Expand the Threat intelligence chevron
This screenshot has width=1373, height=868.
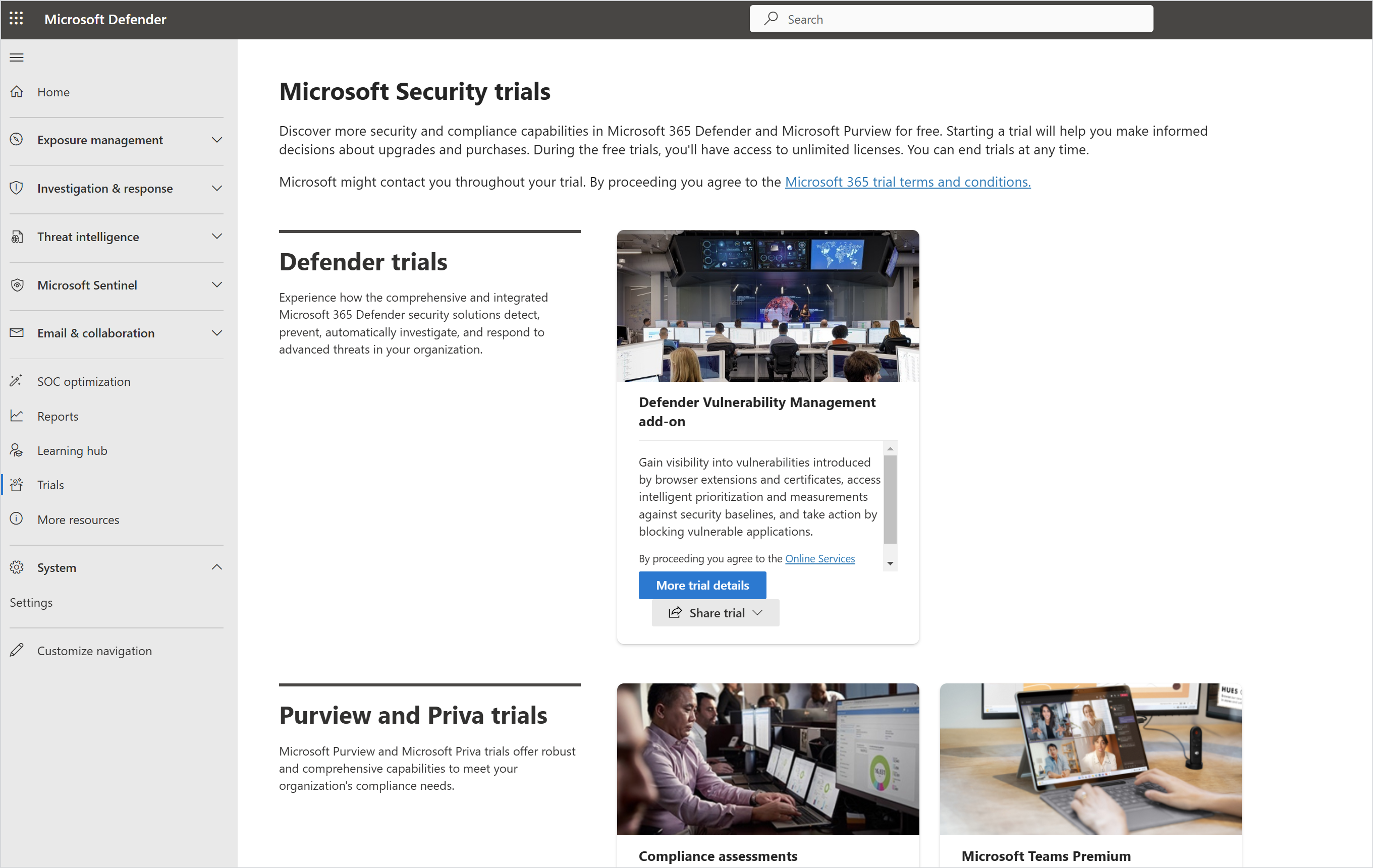[216, 236]
